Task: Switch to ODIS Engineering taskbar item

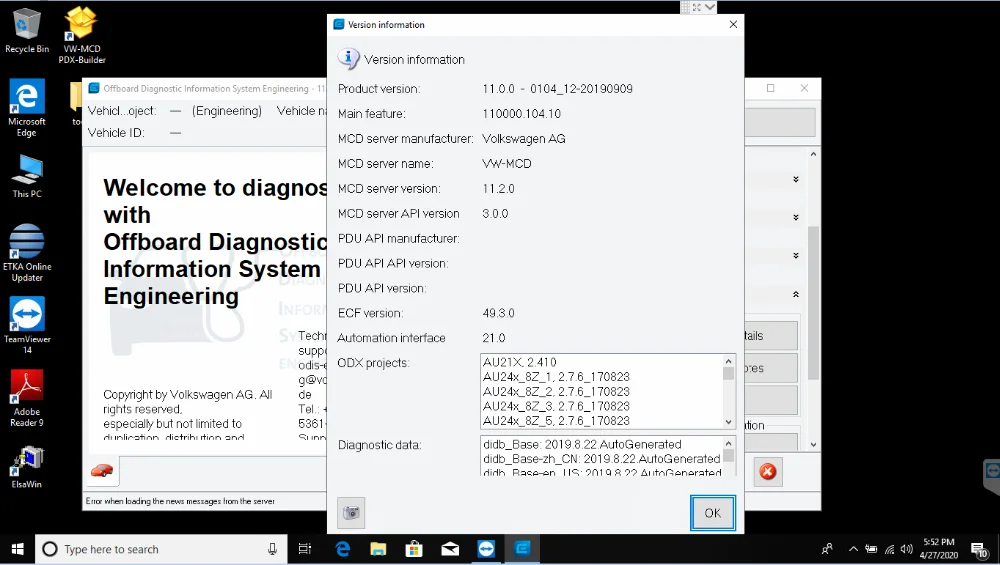Action: tap(522, 549)
